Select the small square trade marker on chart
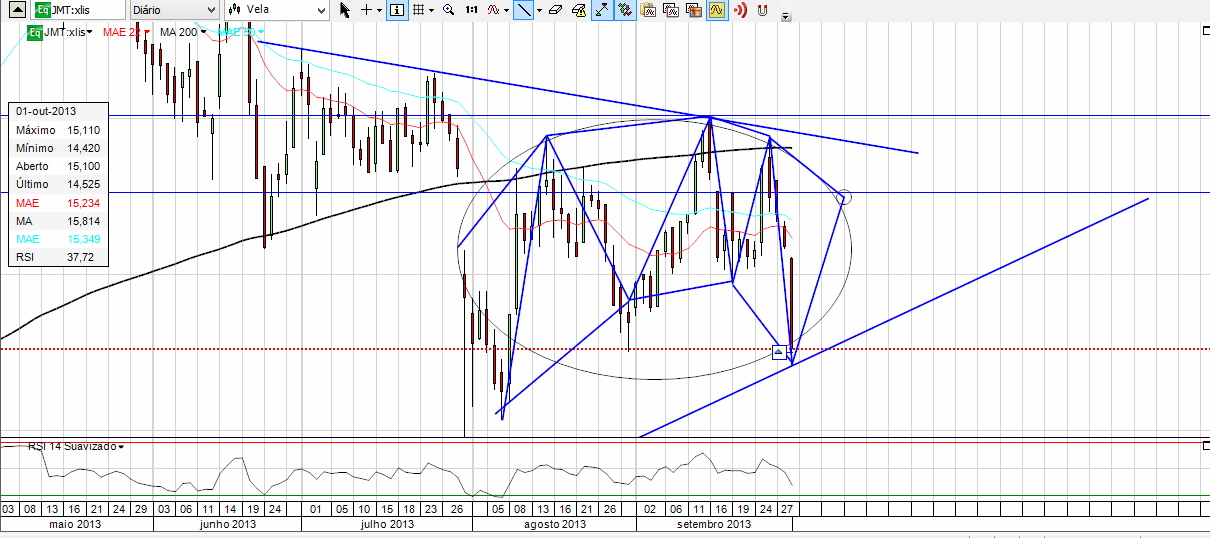 pyautogui.click(x=780, y=352)
